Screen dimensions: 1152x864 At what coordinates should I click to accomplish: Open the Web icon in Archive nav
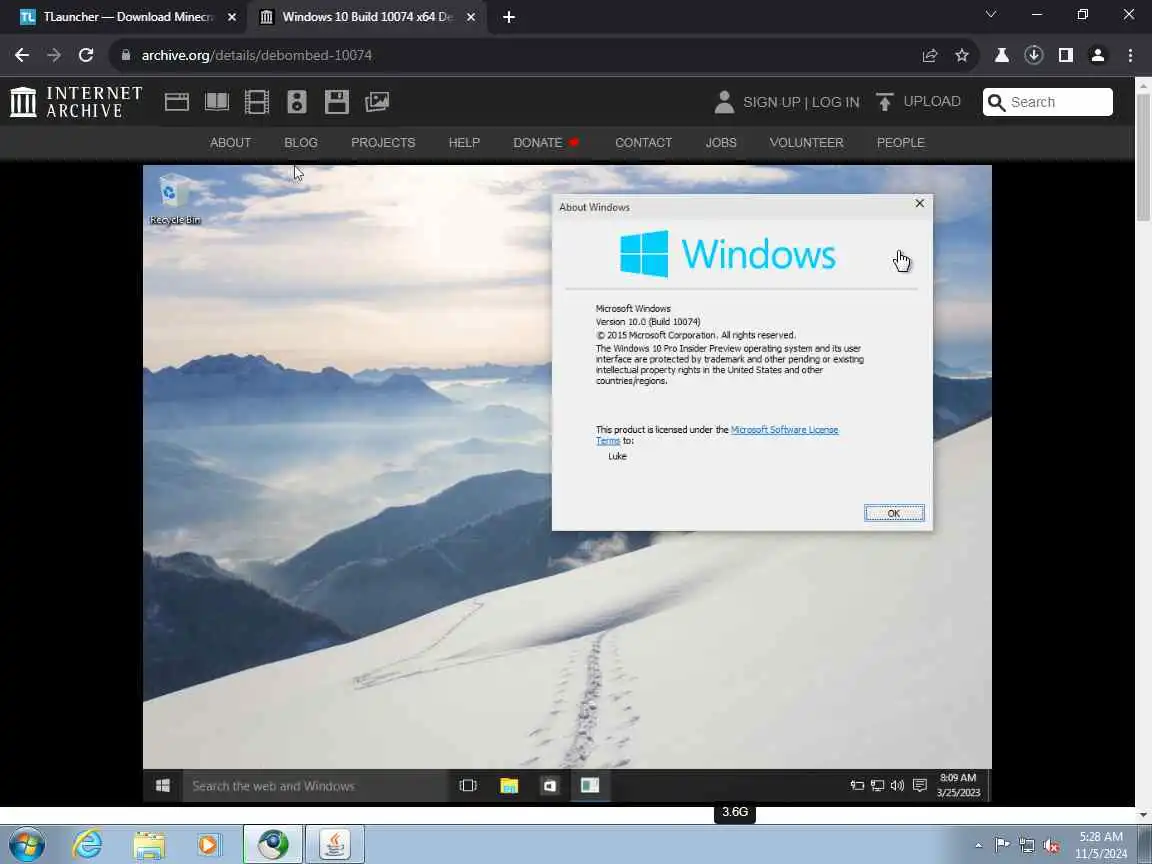176,101
